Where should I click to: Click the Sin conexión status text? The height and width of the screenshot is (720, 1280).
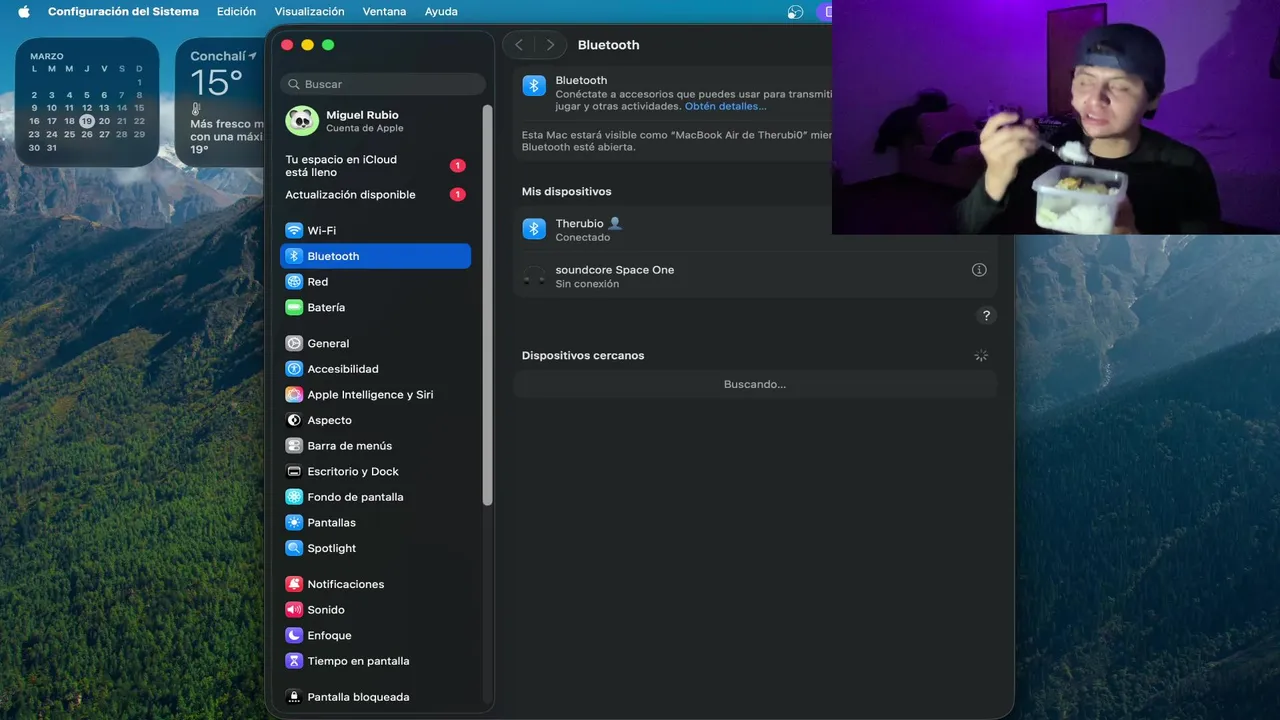[x=587, y=284]
